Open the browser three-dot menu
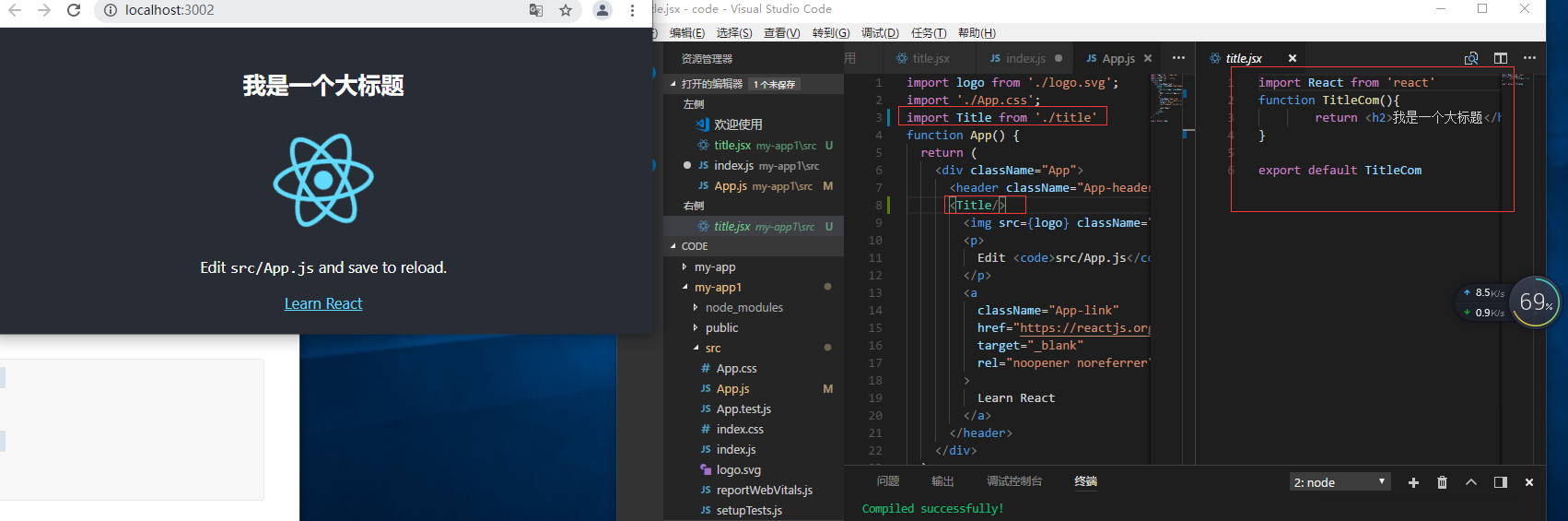1568x521 pixels. [632, 10]
